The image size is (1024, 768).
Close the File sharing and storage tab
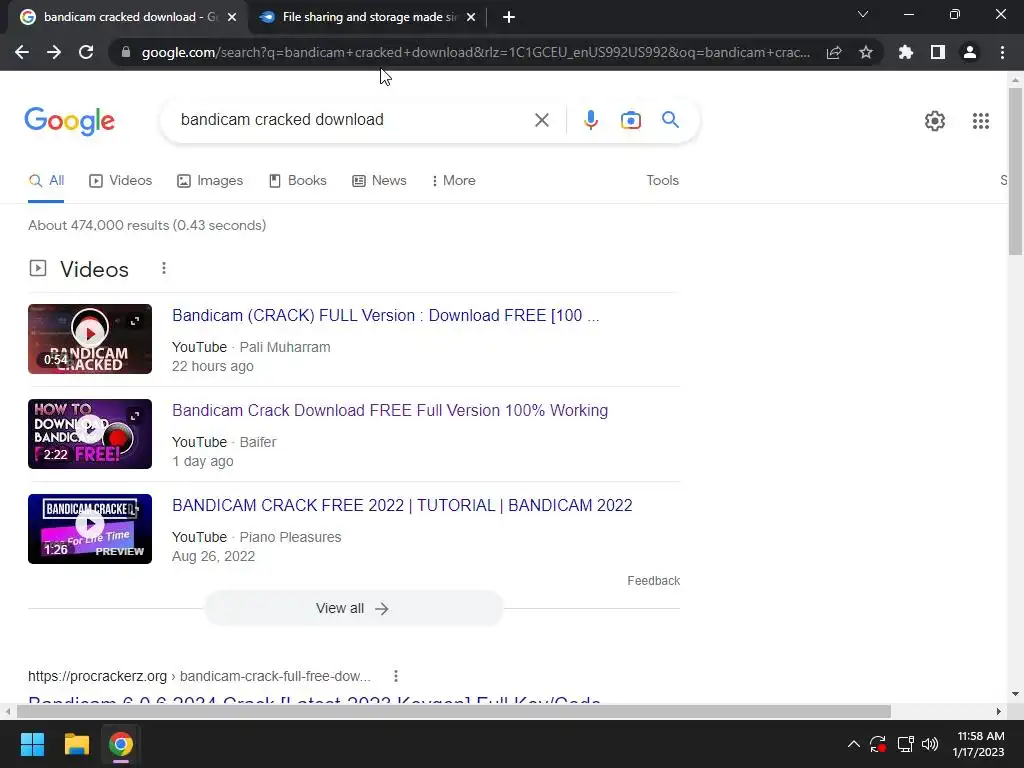point(471,18)
